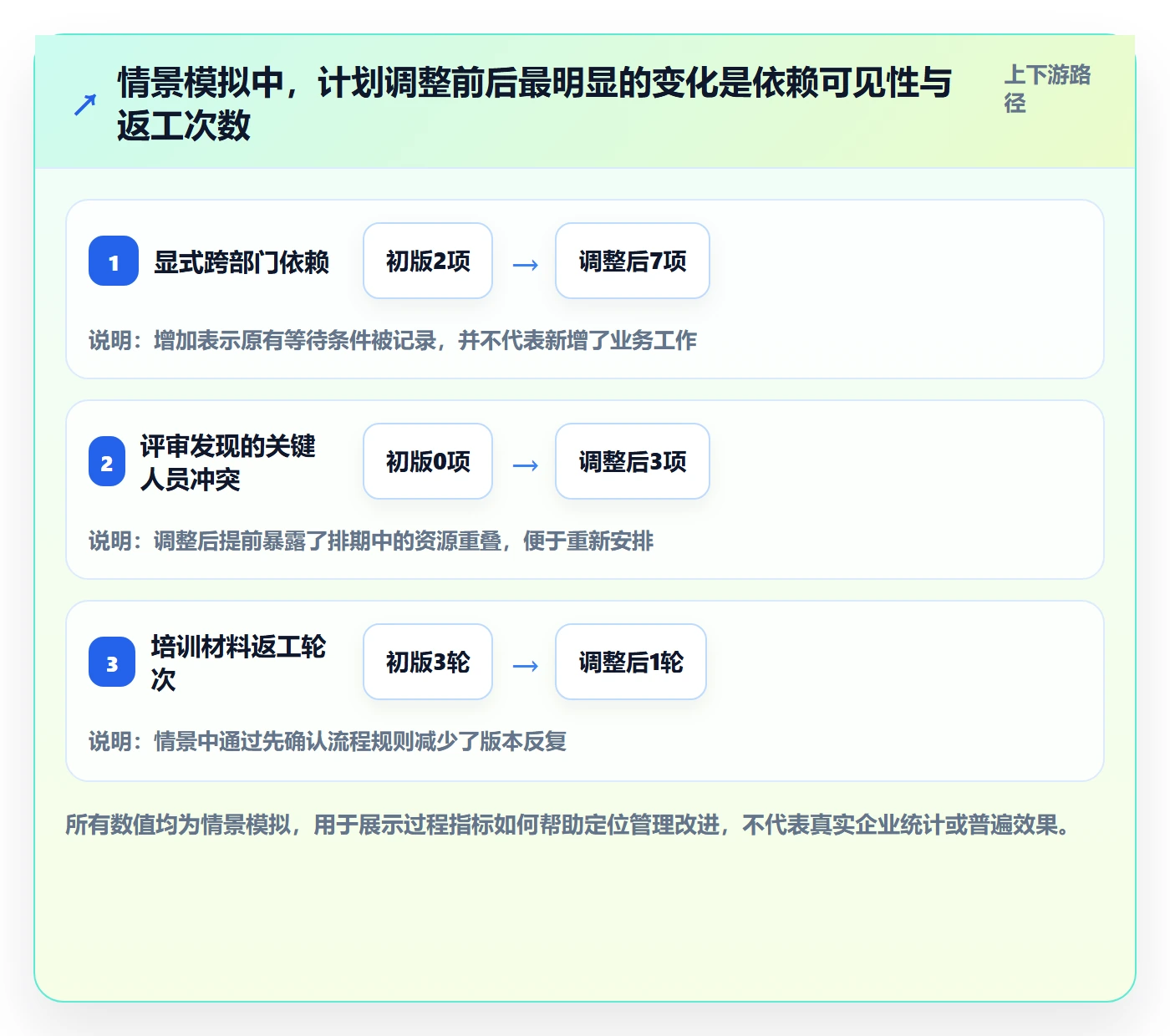Click the 评审发现的关键人员冲突 label
This screenshot has height=1036, width=1170.
pos(228,462)
